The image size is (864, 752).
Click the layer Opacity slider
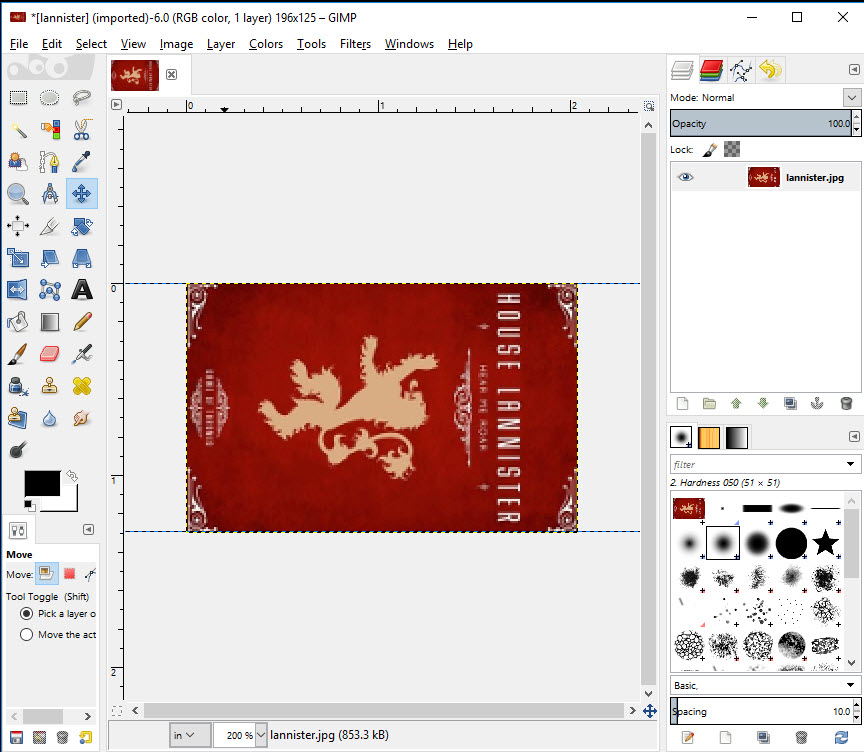pyautogui.click(x=760, y=124)
